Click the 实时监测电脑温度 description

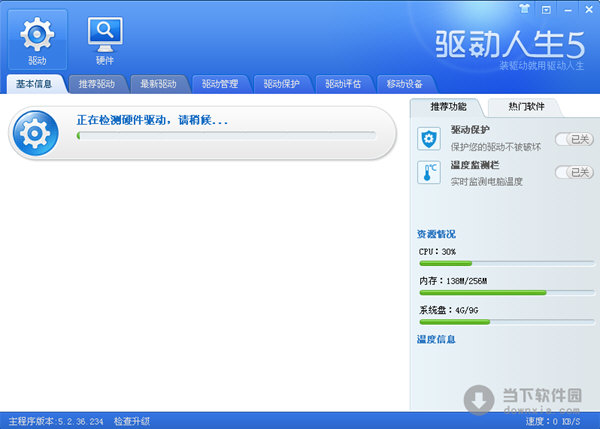(487, 181)
